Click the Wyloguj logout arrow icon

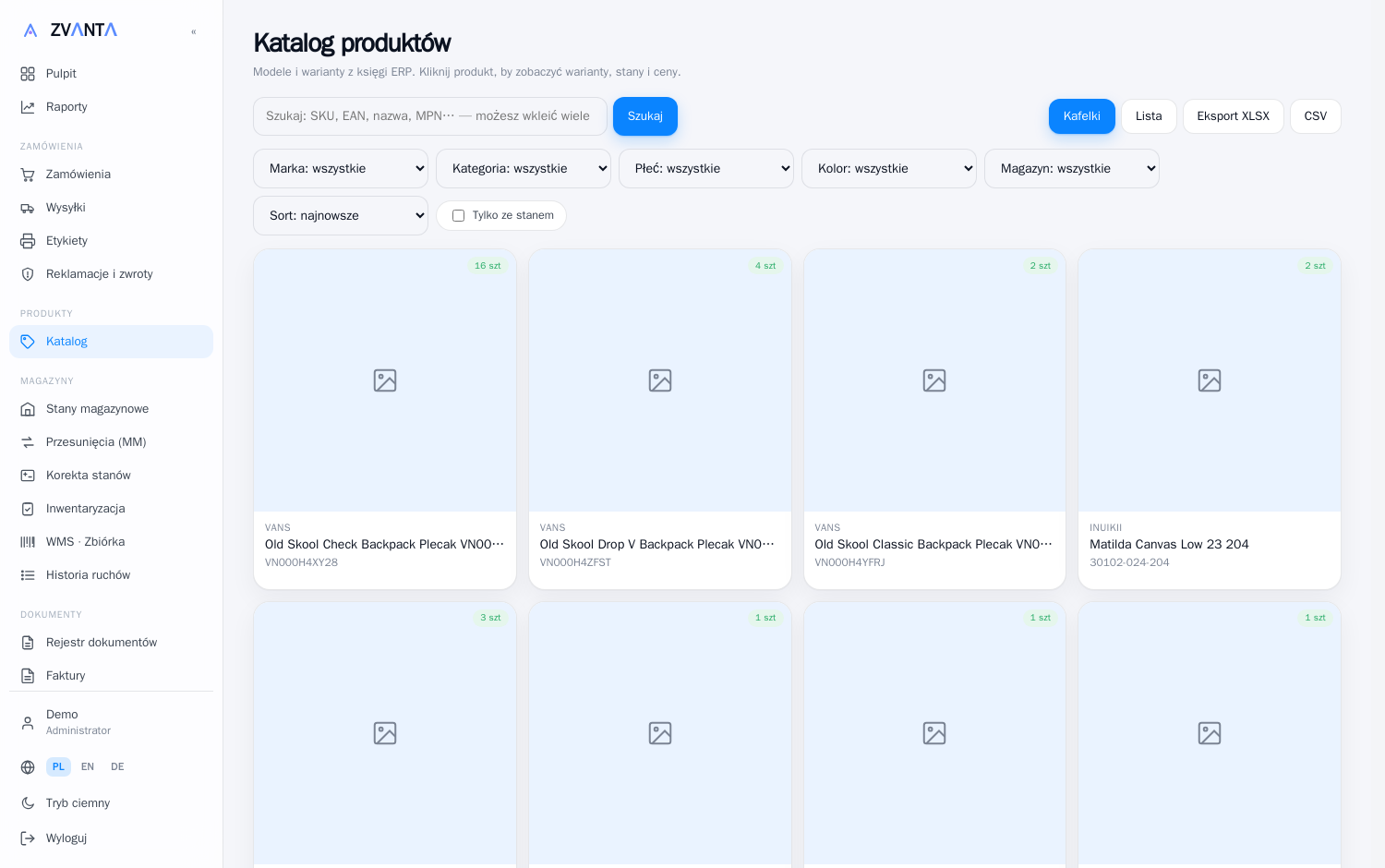pyautogui.click(x=28, y=838)
